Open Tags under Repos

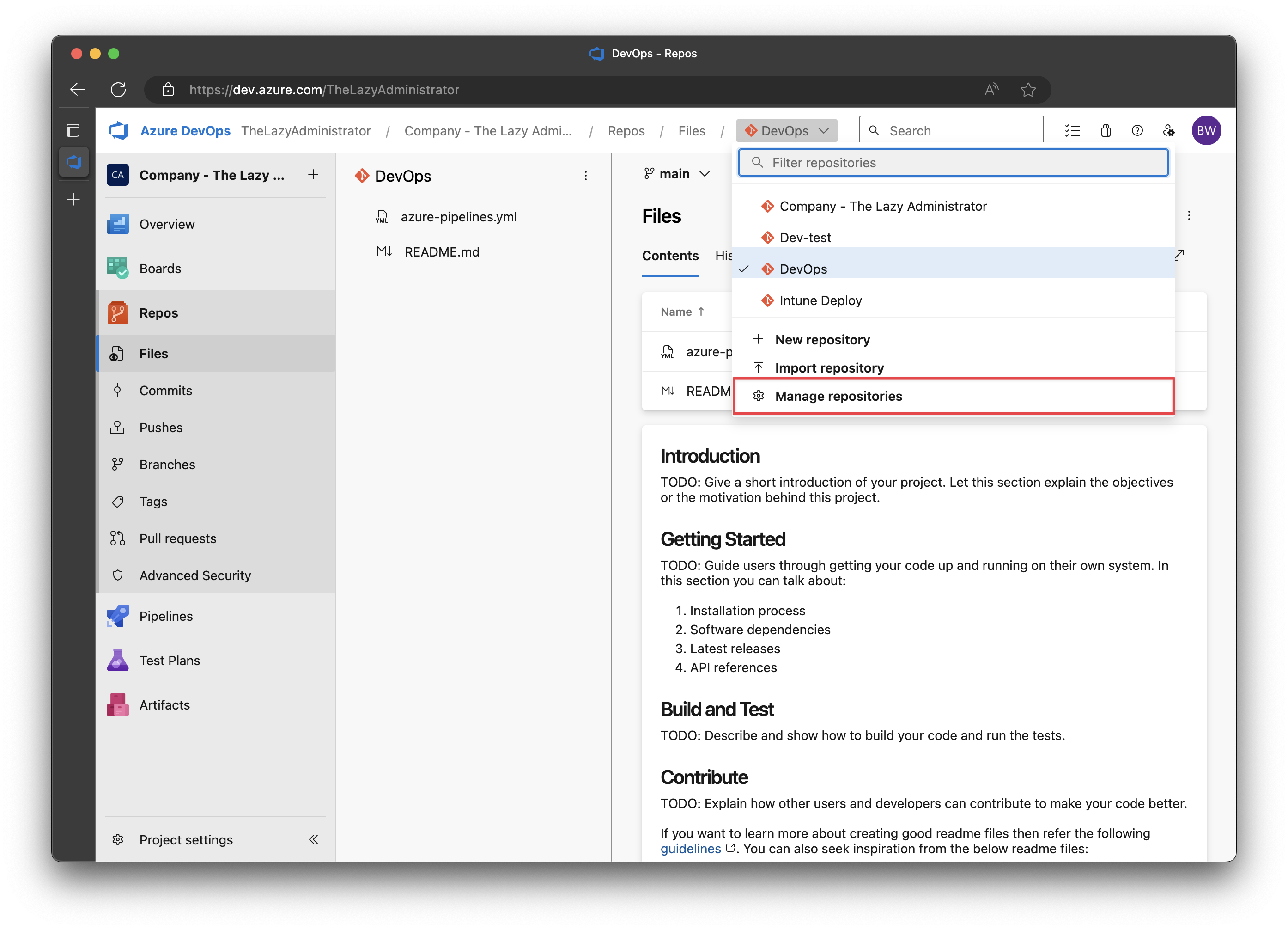tap(216, 502)
